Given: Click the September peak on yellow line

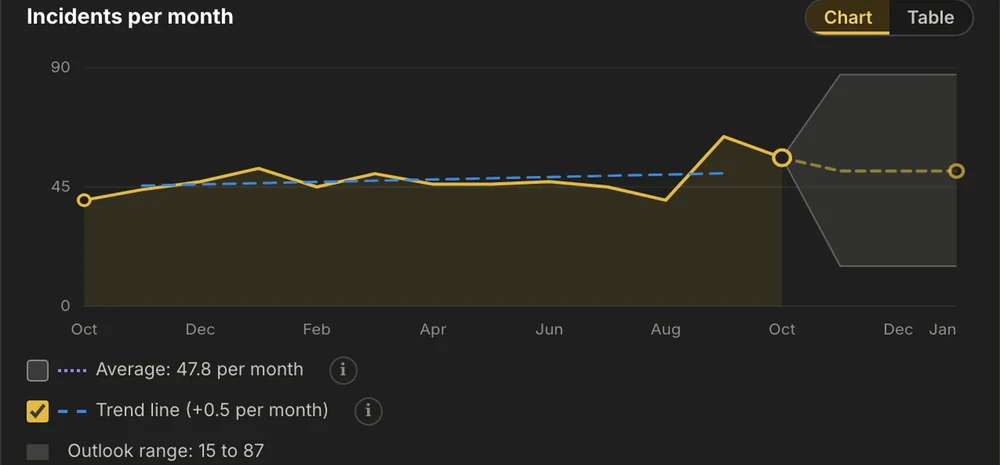Looking at the screenshot, I should (724, 137).
